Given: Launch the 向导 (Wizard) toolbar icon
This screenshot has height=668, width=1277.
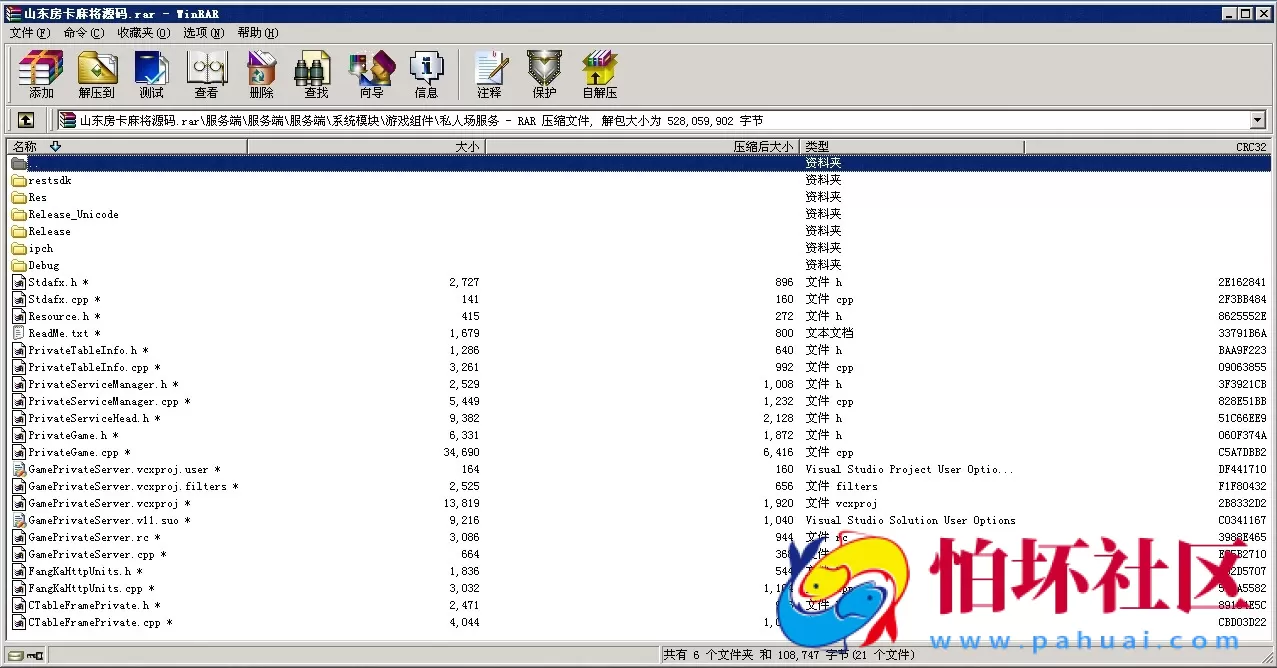Looking at the screenshot, I should coord(371,74).
